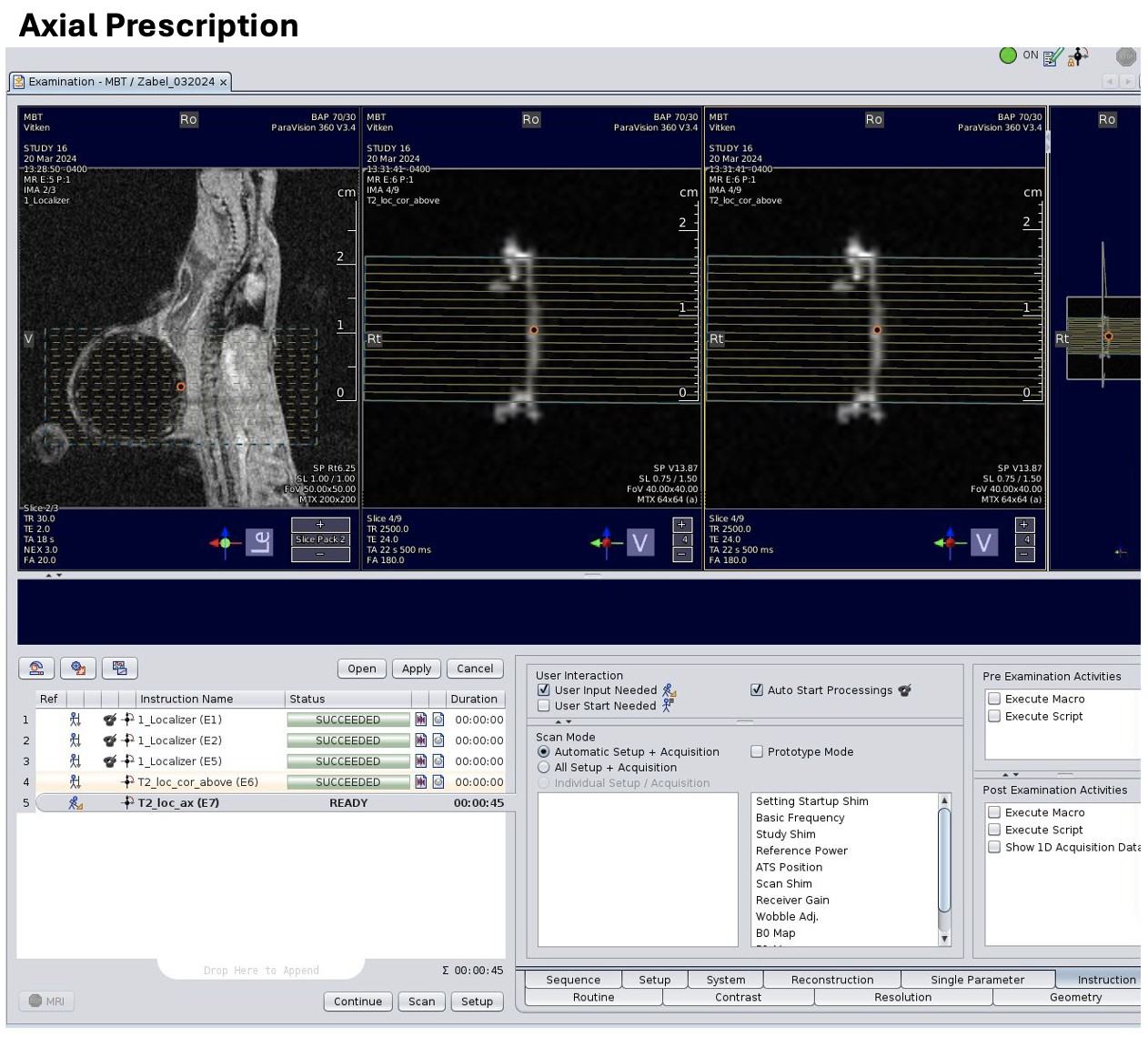Click document icon in 1_Localizer (E1) row
The width and height of the screenshot is (1148, 1037).
(x=438, y=720)
